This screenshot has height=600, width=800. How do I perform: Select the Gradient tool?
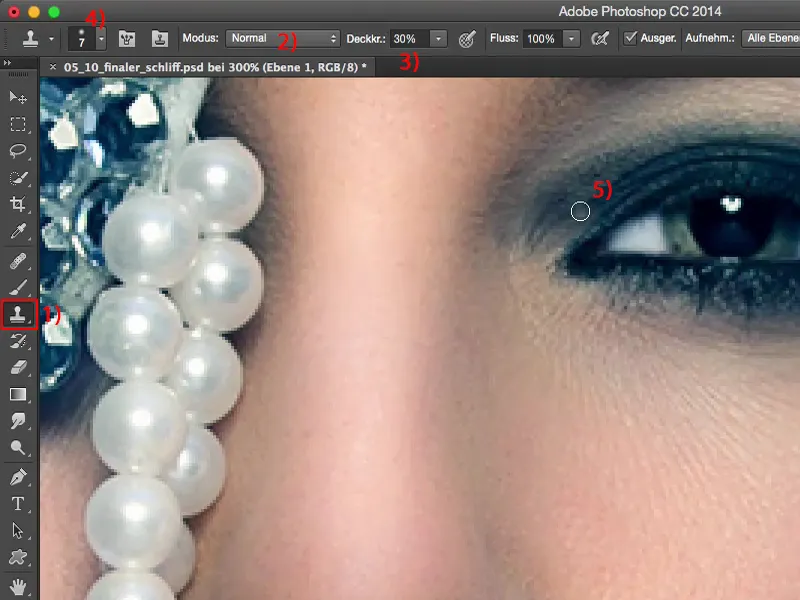click(18, 394)
